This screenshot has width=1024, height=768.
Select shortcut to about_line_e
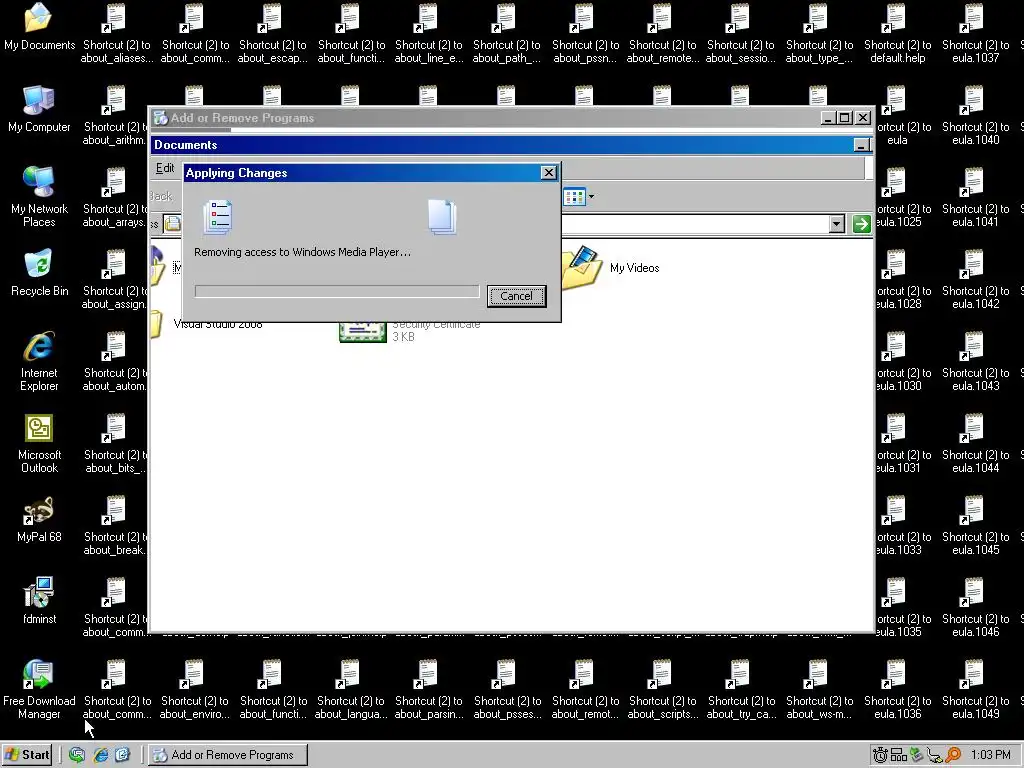pyautogui.click(x=428, y=34)
